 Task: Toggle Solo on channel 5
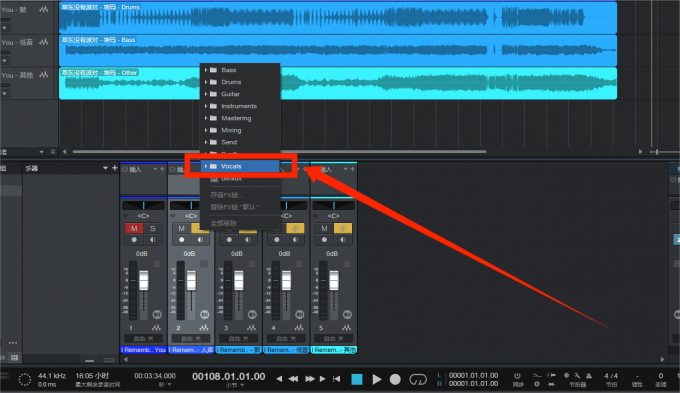343,228
